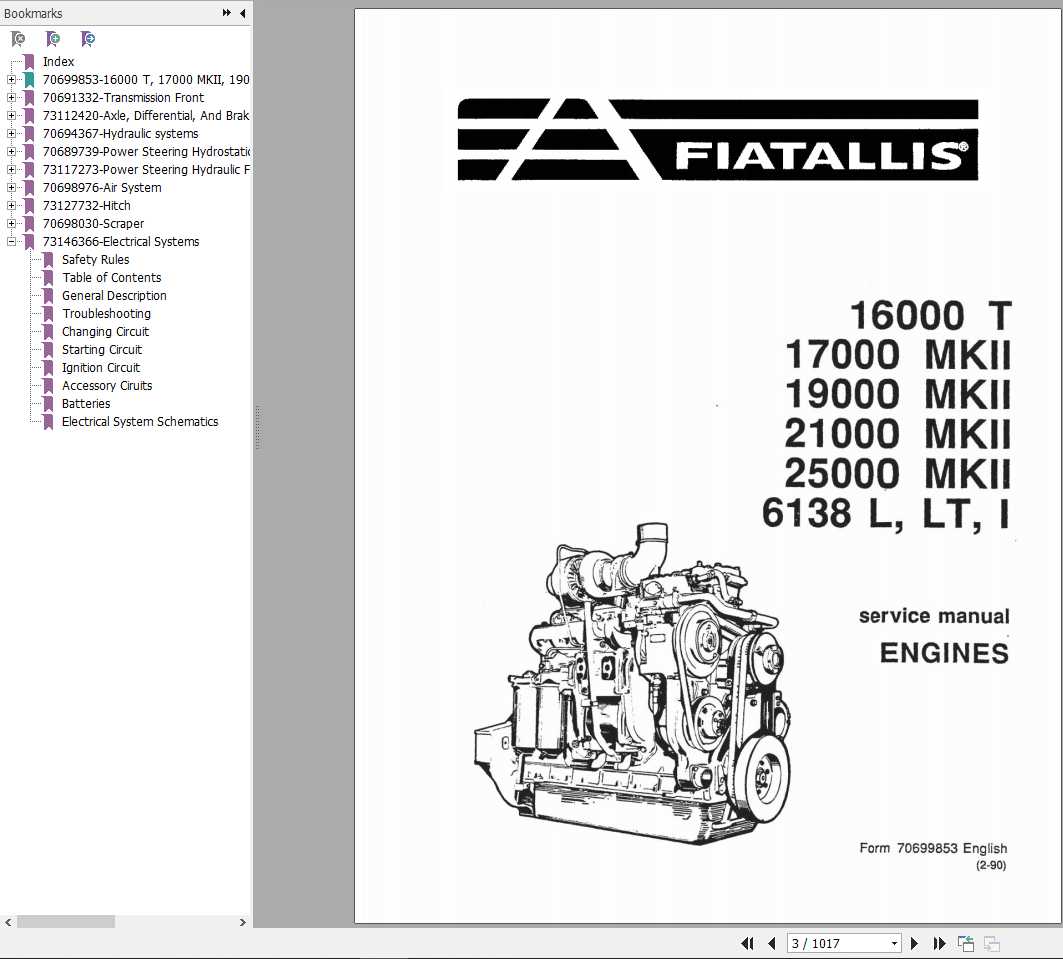Click the bookmark icon beside Safety Rules
This screenshot has width=1063, height=959.
pos(48,260)
